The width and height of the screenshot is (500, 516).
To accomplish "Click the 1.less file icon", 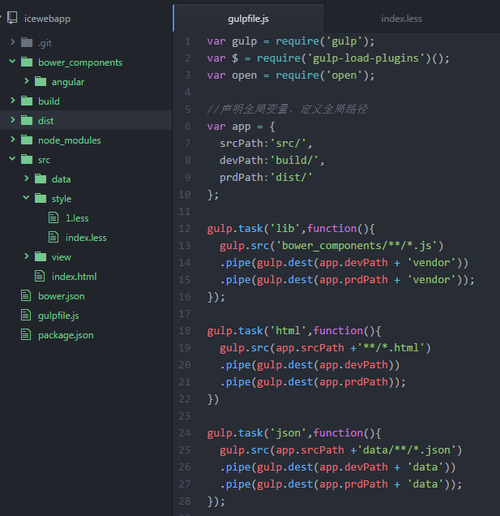I will [x=53, y=217].
